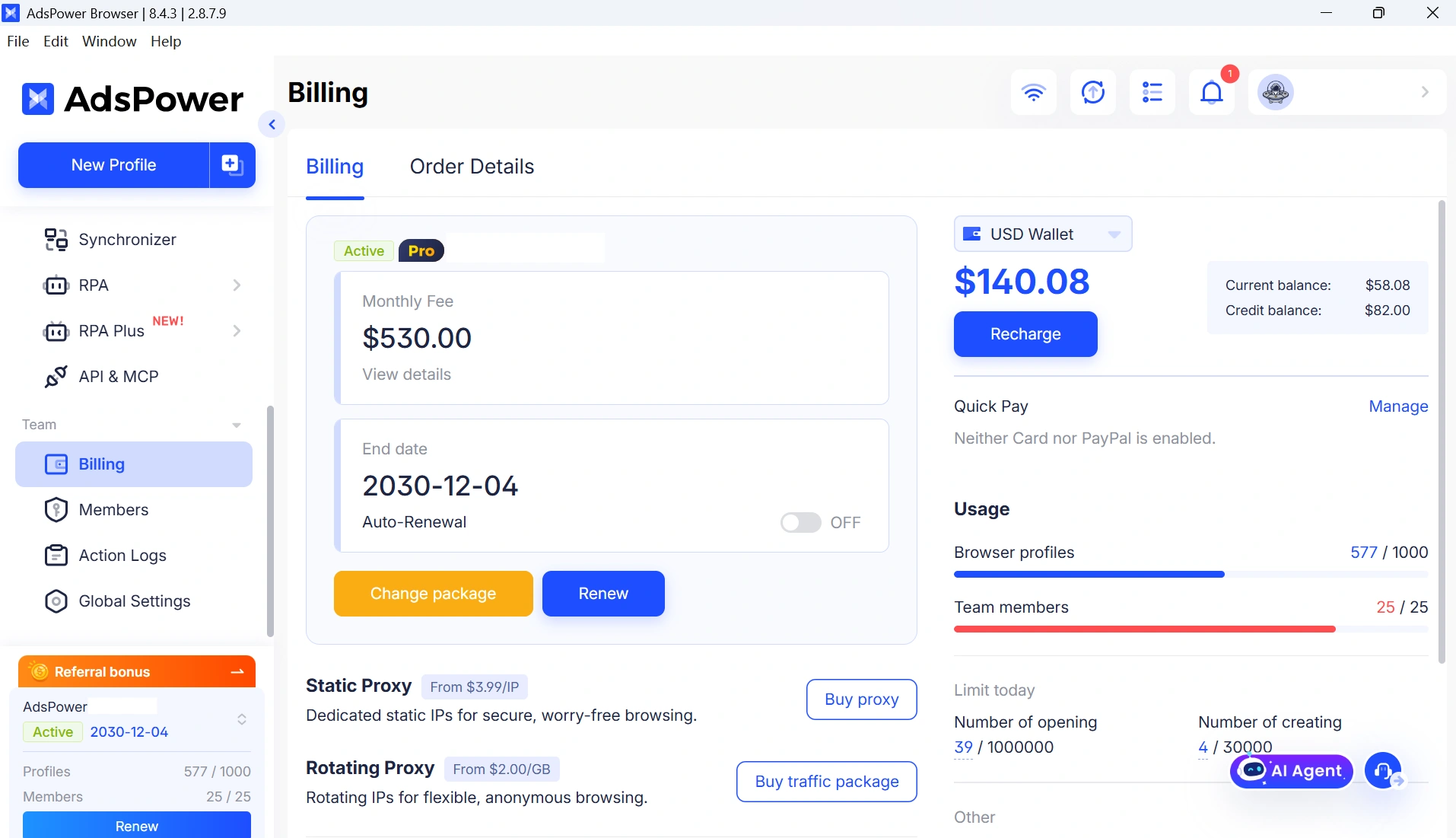
Task: Click the blue Renew button under End date
Action: 603,594
